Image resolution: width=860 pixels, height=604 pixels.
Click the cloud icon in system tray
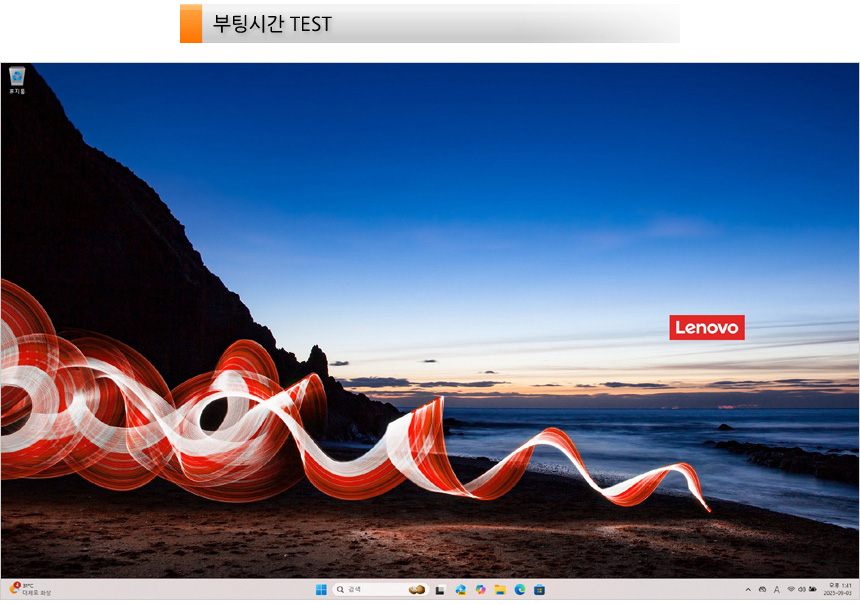(x=763, y=589)
